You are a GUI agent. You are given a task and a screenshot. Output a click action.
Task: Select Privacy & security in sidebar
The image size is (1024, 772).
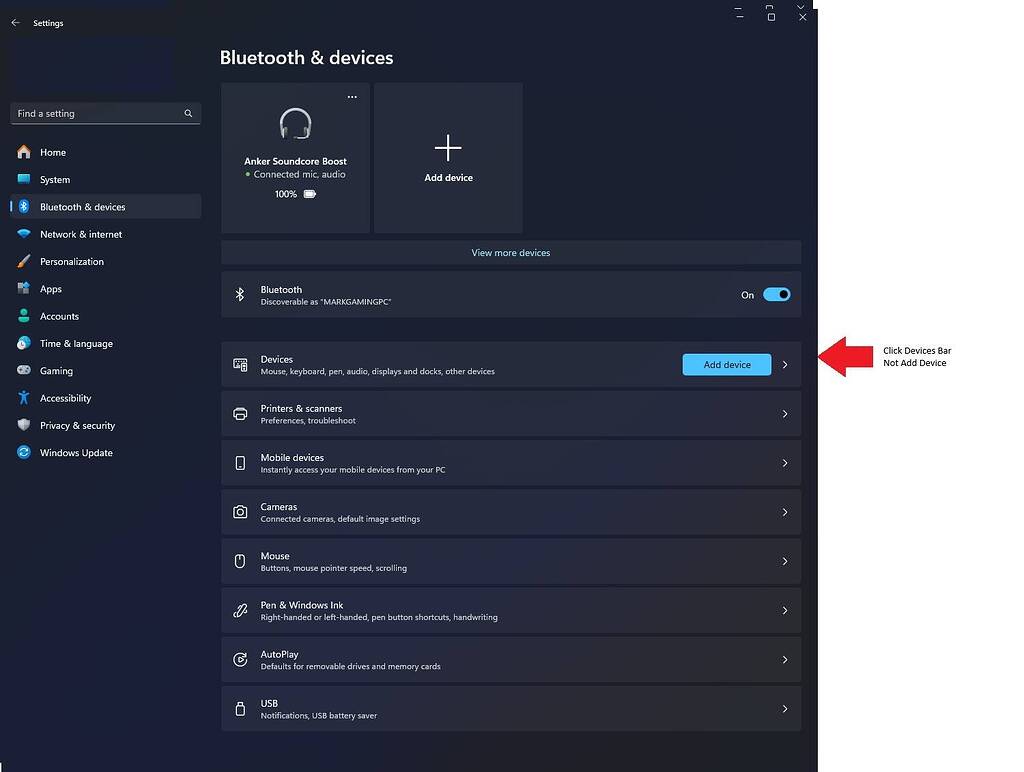click(x=106, y=425)
